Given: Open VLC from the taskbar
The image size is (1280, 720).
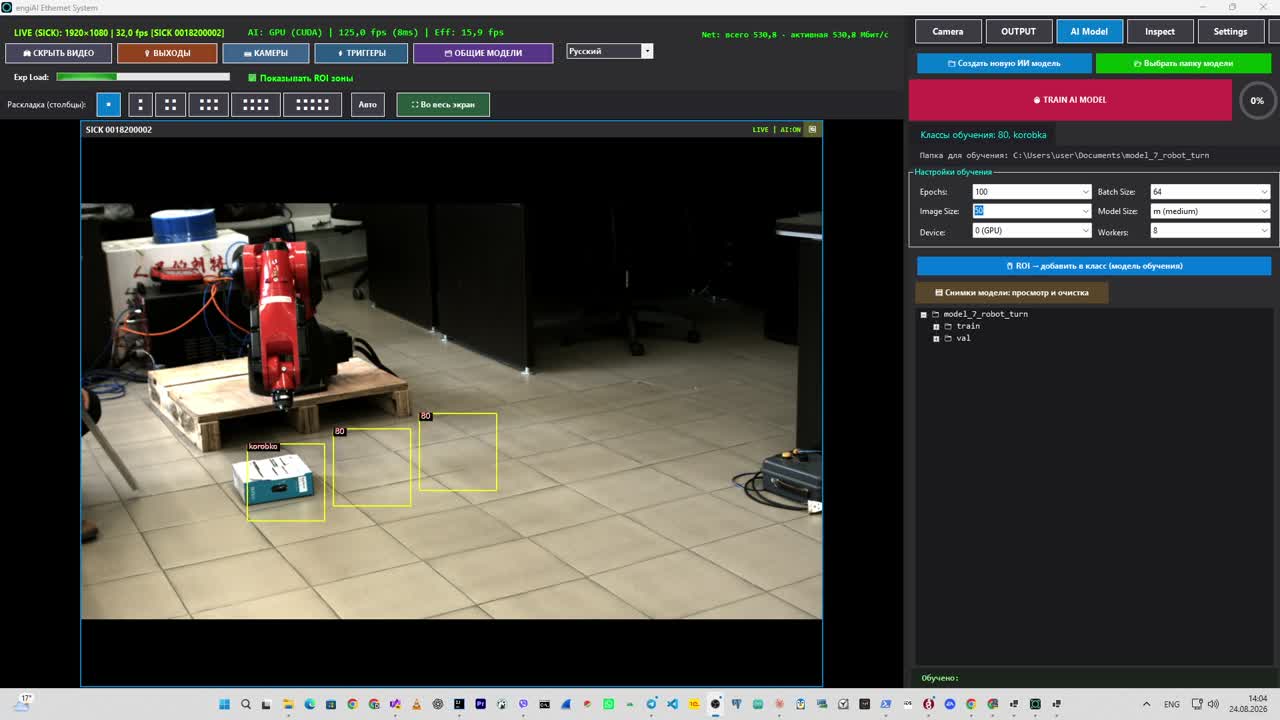Looking at the screenshot, I should click(x=417, y=704).
